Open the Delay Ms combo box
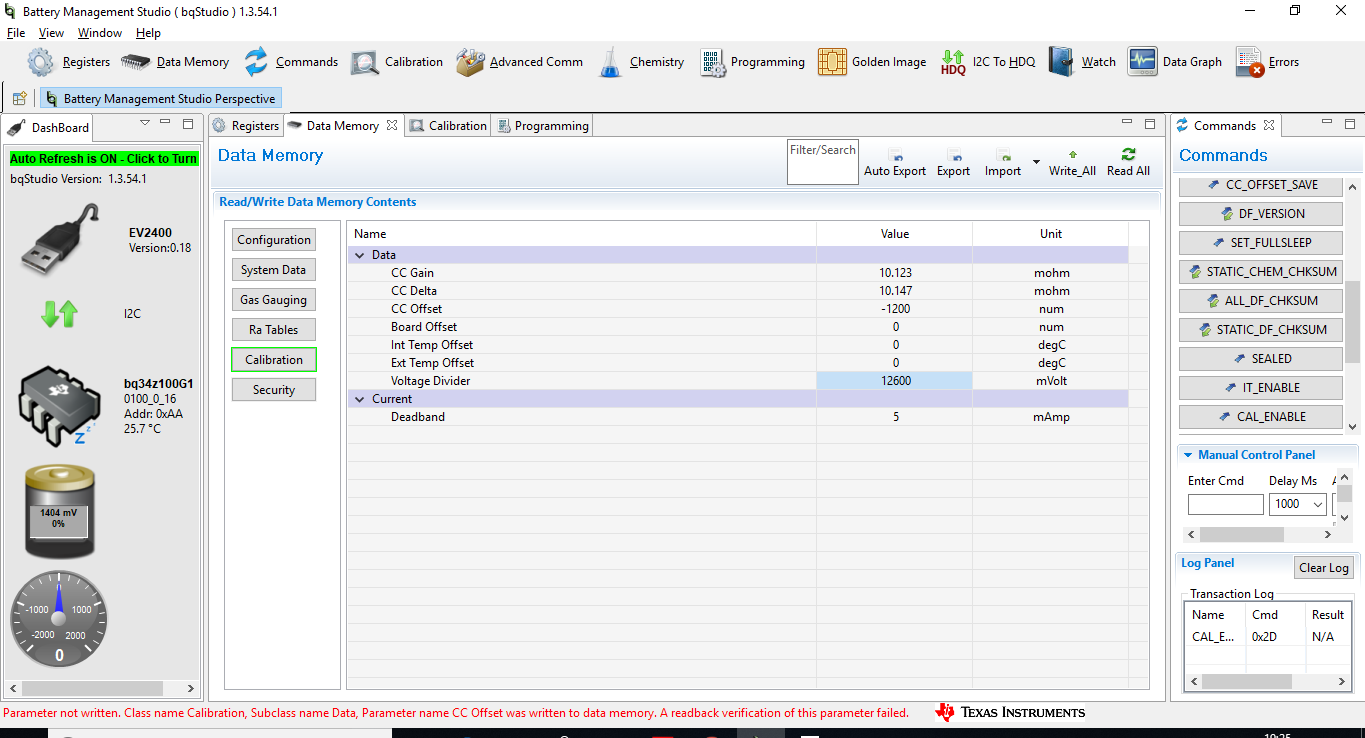This screenshot has height=738, width=1365. (x=1297, y=505)
